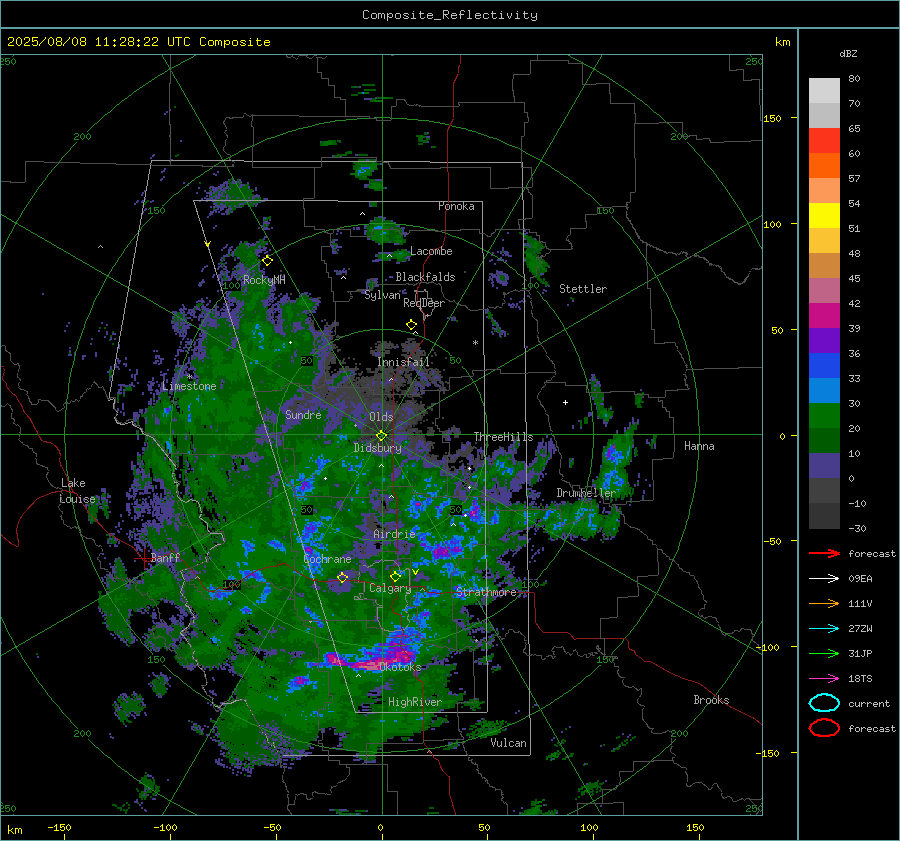Click the HighRiver city label
The image size is (900, 841).
coord(415,702)
